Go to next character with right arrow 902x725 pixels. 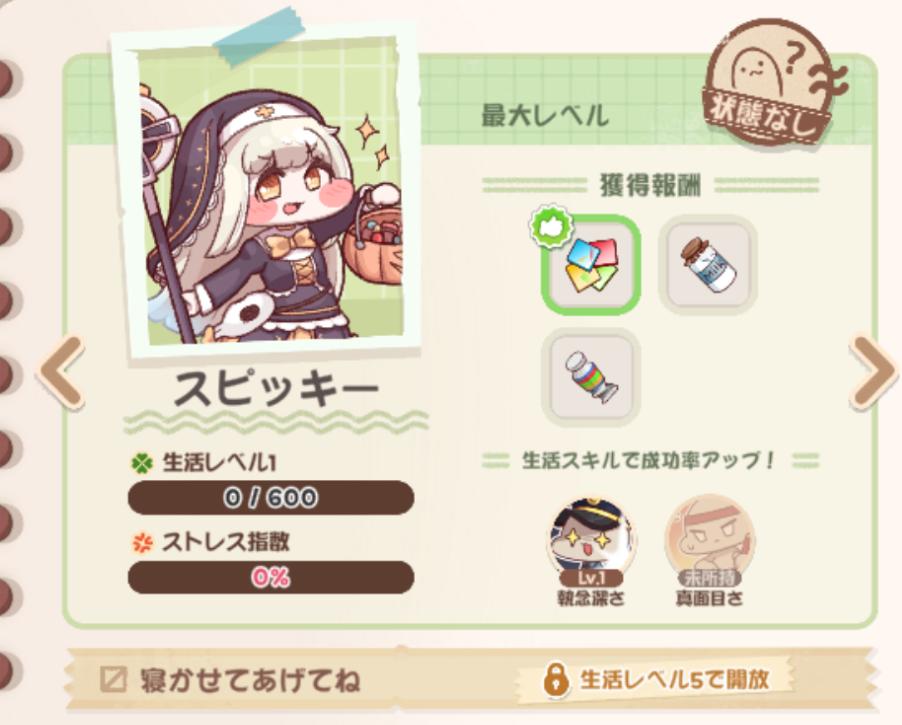coord(872,372)
